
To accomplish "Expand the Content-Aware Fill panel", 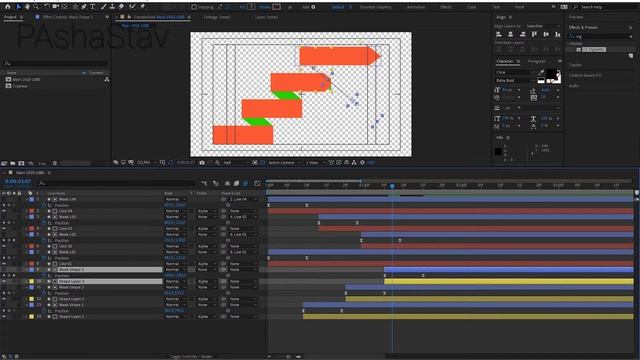I will tap(585, 76).
